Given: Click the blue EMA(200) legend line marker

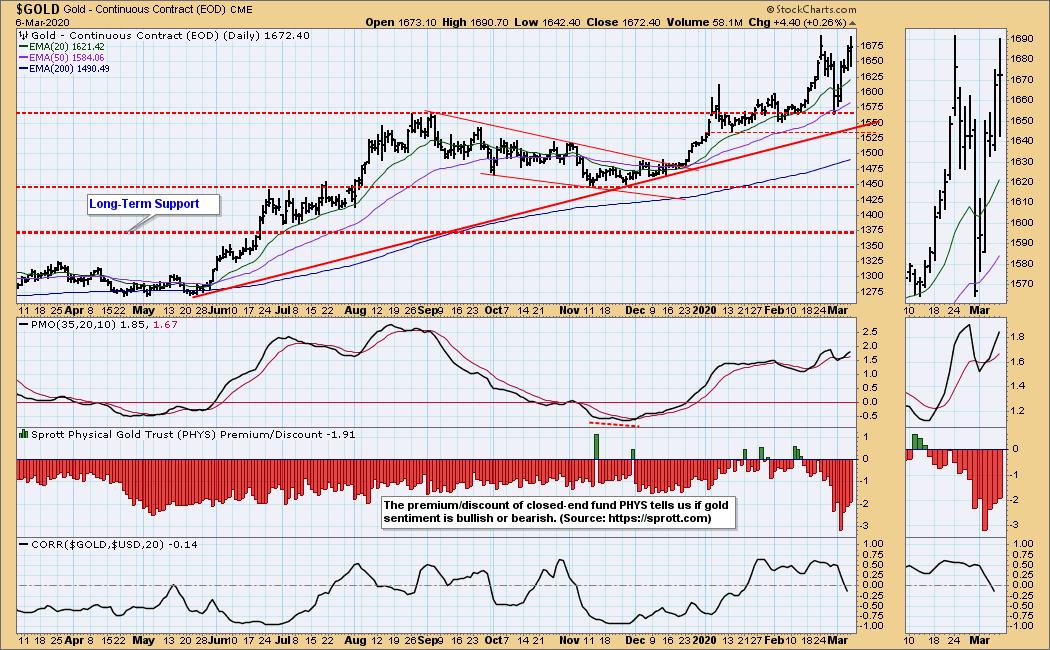Looking at the screenshot, I should 23,68.
